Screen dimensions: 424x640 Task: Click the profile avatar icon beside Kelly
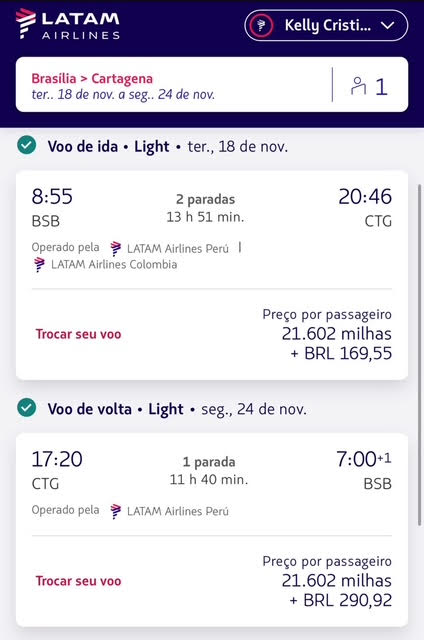point(261,25)
